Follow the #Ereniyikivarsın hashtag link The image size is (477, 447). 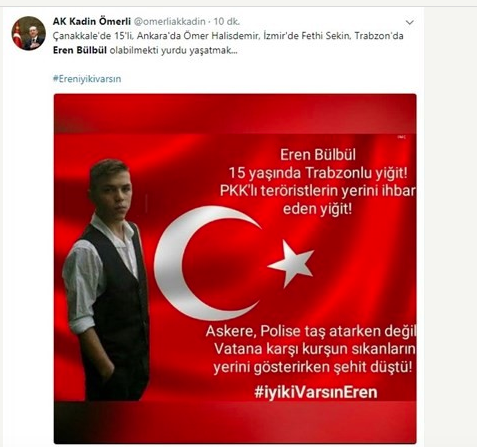tap(87, 79)
